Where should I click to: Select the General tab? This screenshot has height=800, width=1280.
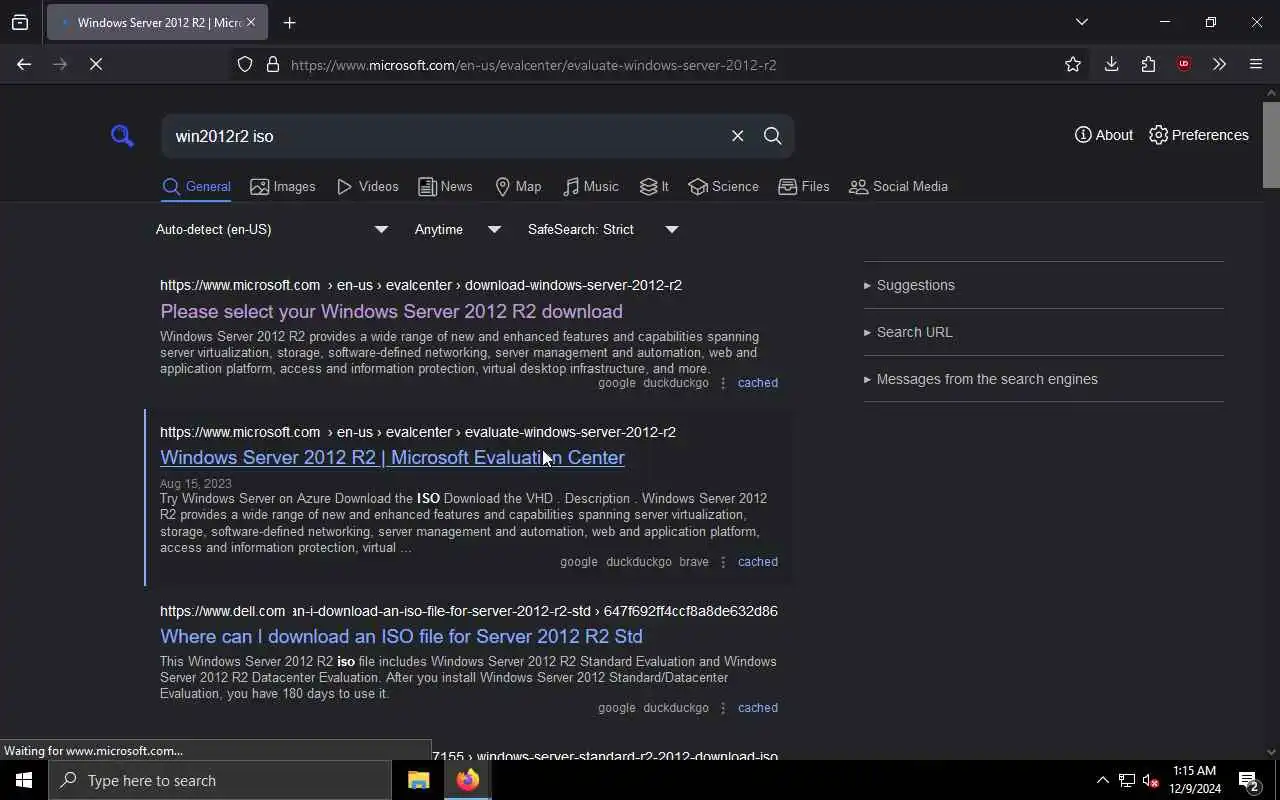tap(196, 187)
